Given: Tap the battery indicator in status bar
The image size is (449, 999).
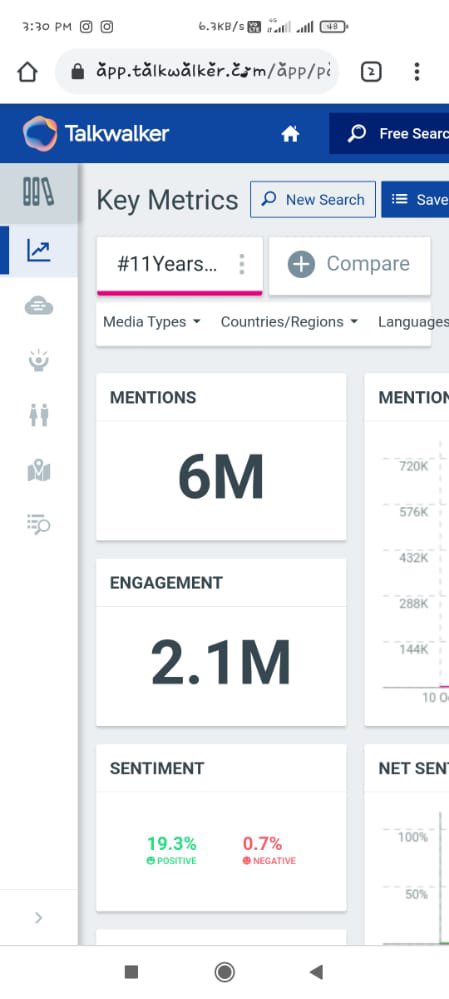Looking at the screenshot, I should point(334,27).
